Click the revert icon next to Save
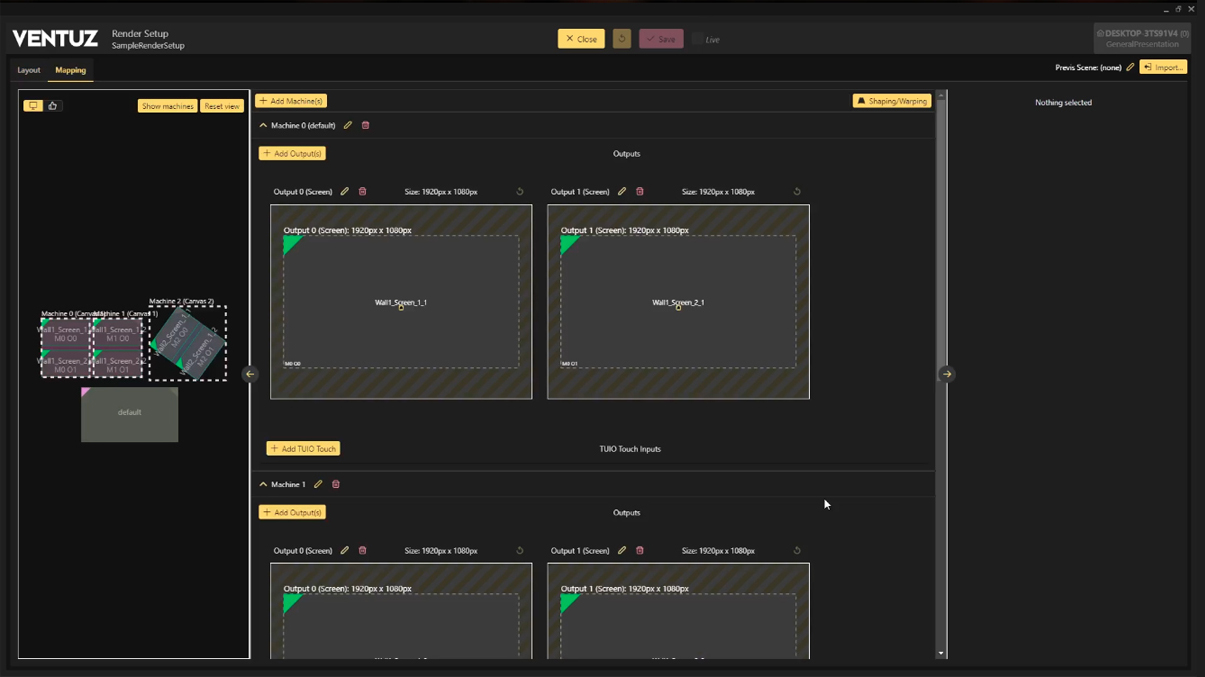 [622, 39]
